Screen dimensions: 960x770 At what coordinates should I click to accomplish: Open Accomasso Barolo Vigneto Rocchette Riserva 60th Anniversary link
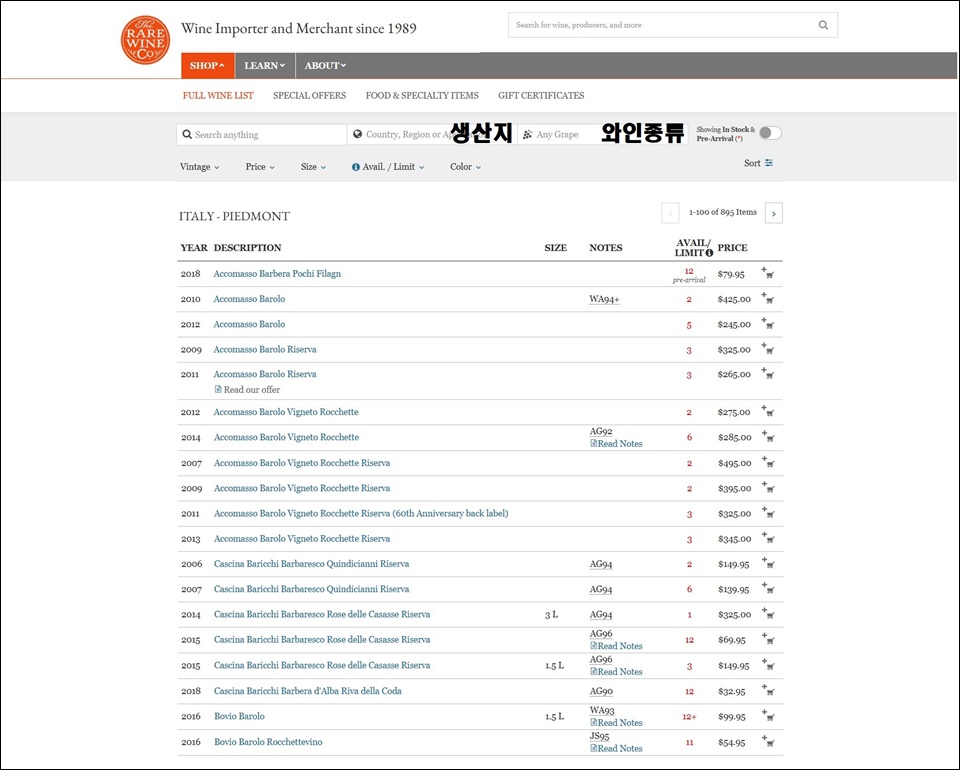(361, 514)
